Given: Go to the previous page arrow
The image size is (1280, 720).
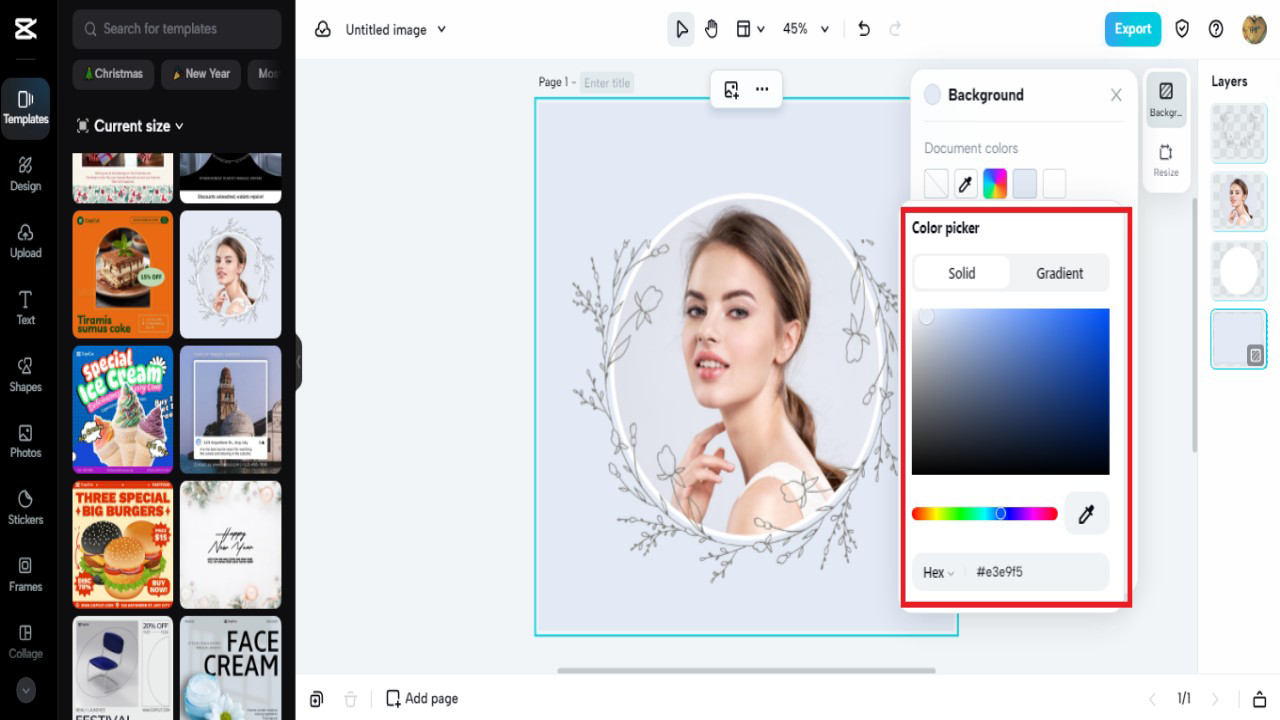Looking at the screenshot, I should coord(1152,699).
